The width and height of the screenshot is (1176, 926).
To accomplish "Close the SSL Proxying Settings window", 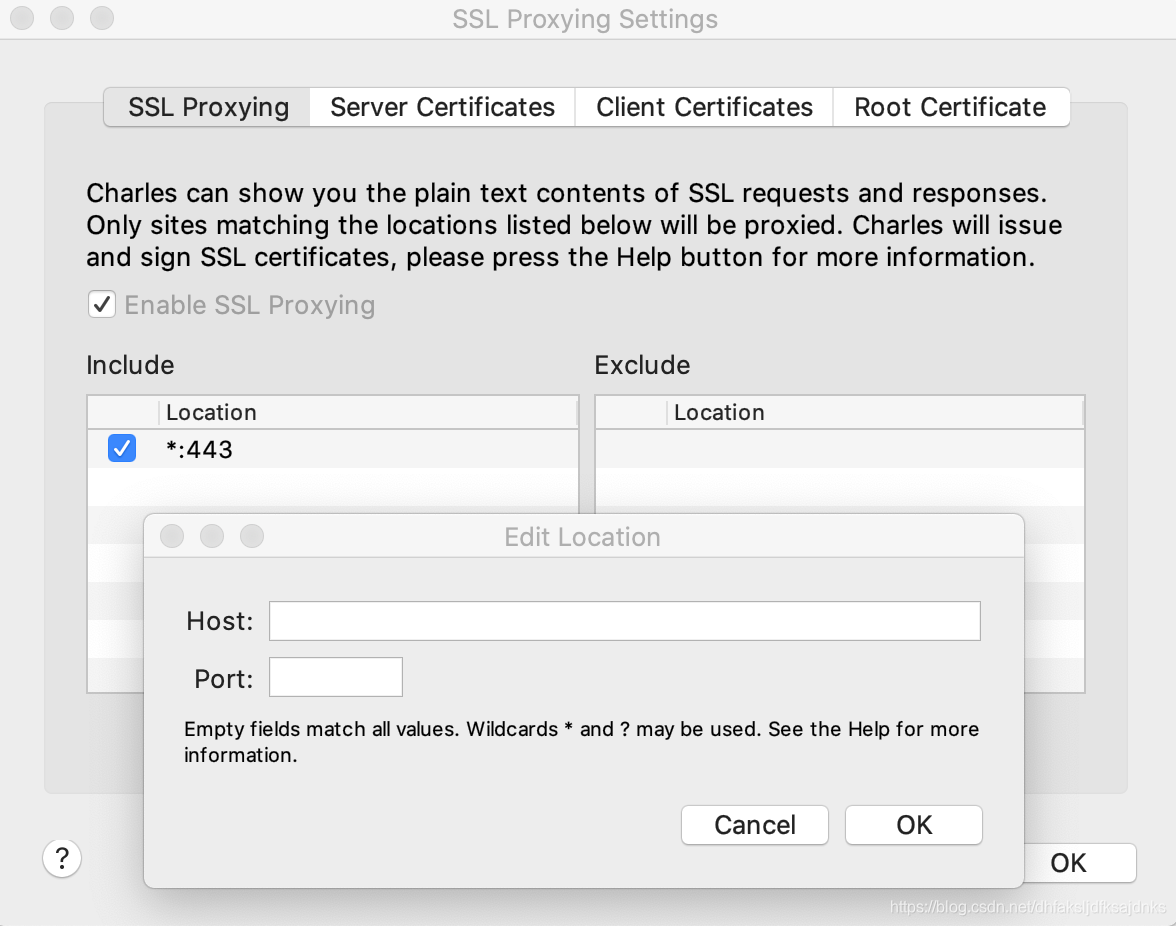I will tap(22, 18).
